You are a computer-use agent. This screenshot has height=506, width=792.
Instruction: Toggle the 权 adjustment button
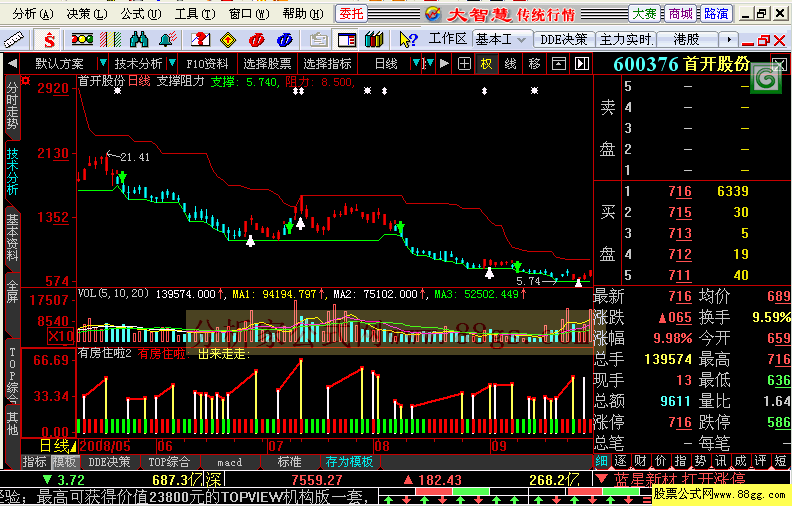point(486,64)
